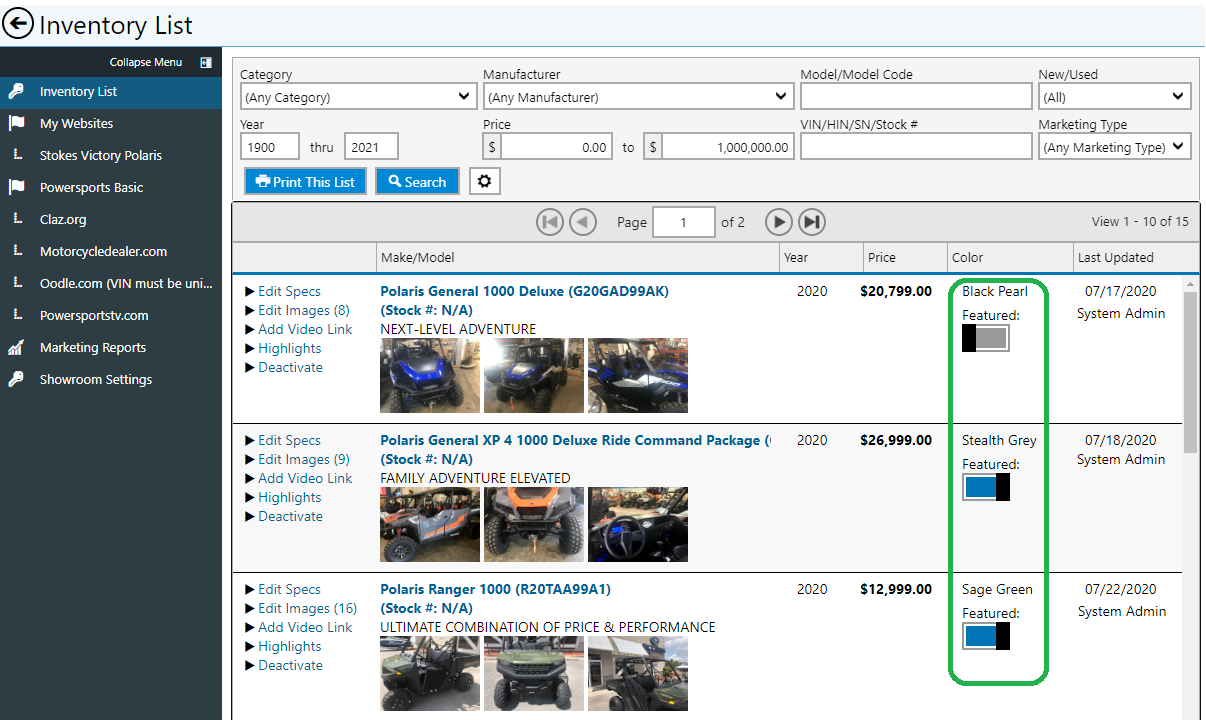Click the back arrow beside Inventory List

[x=18, y=23]
